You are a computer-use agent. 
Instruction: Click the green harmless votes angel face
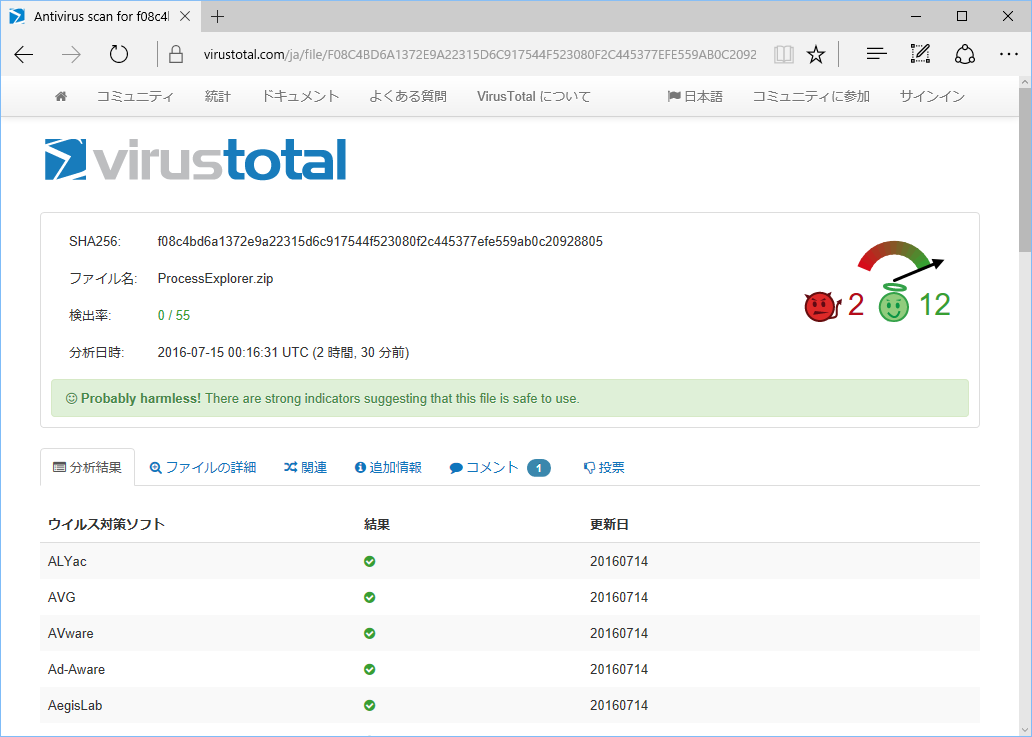pyautogui.click(x=894, y=303)
